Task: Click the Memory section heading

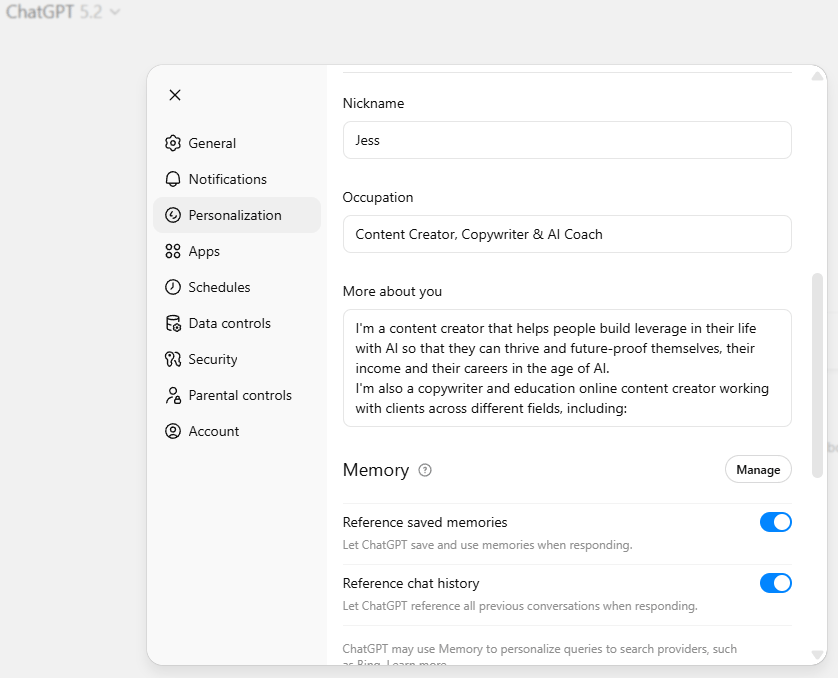Action: point(376,470)
